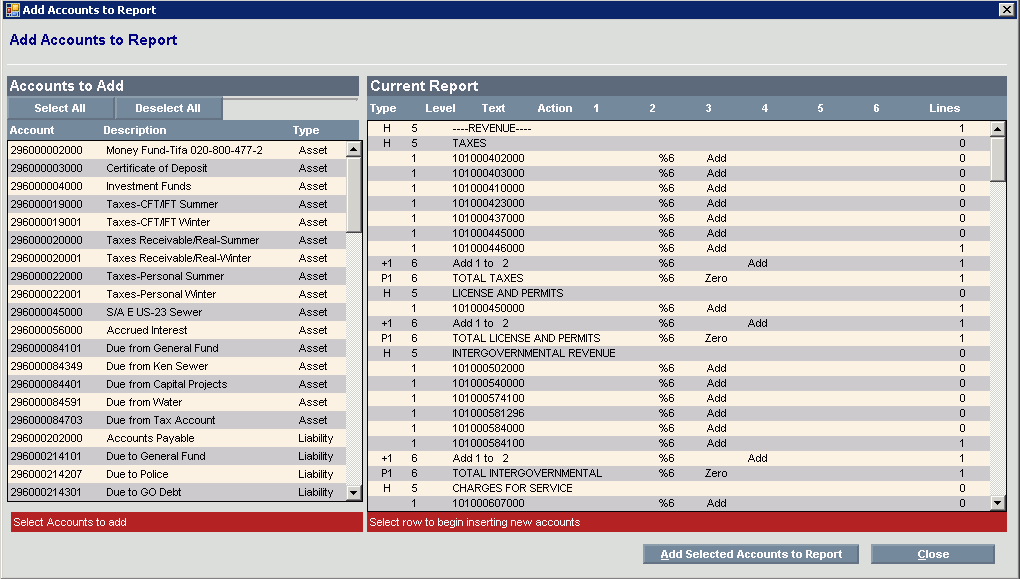Image resolution: width=1020 pixels, height=579 pixels.
Task: Click Current Report scrollbar down arrow
Action: click(x=997, y=502)
